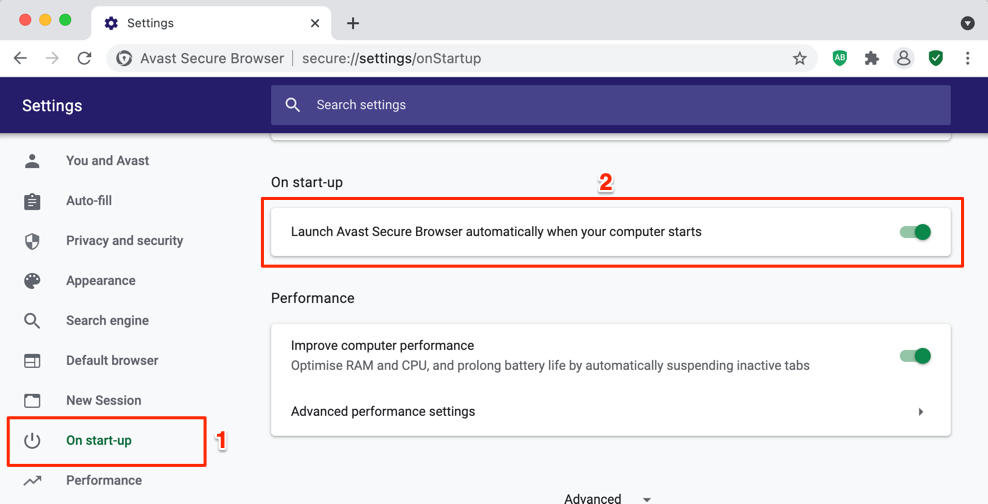The width and height of the screenshot is (988, 504).
Task: Open a new tab with plus button
Action: (x=353, y=23)
